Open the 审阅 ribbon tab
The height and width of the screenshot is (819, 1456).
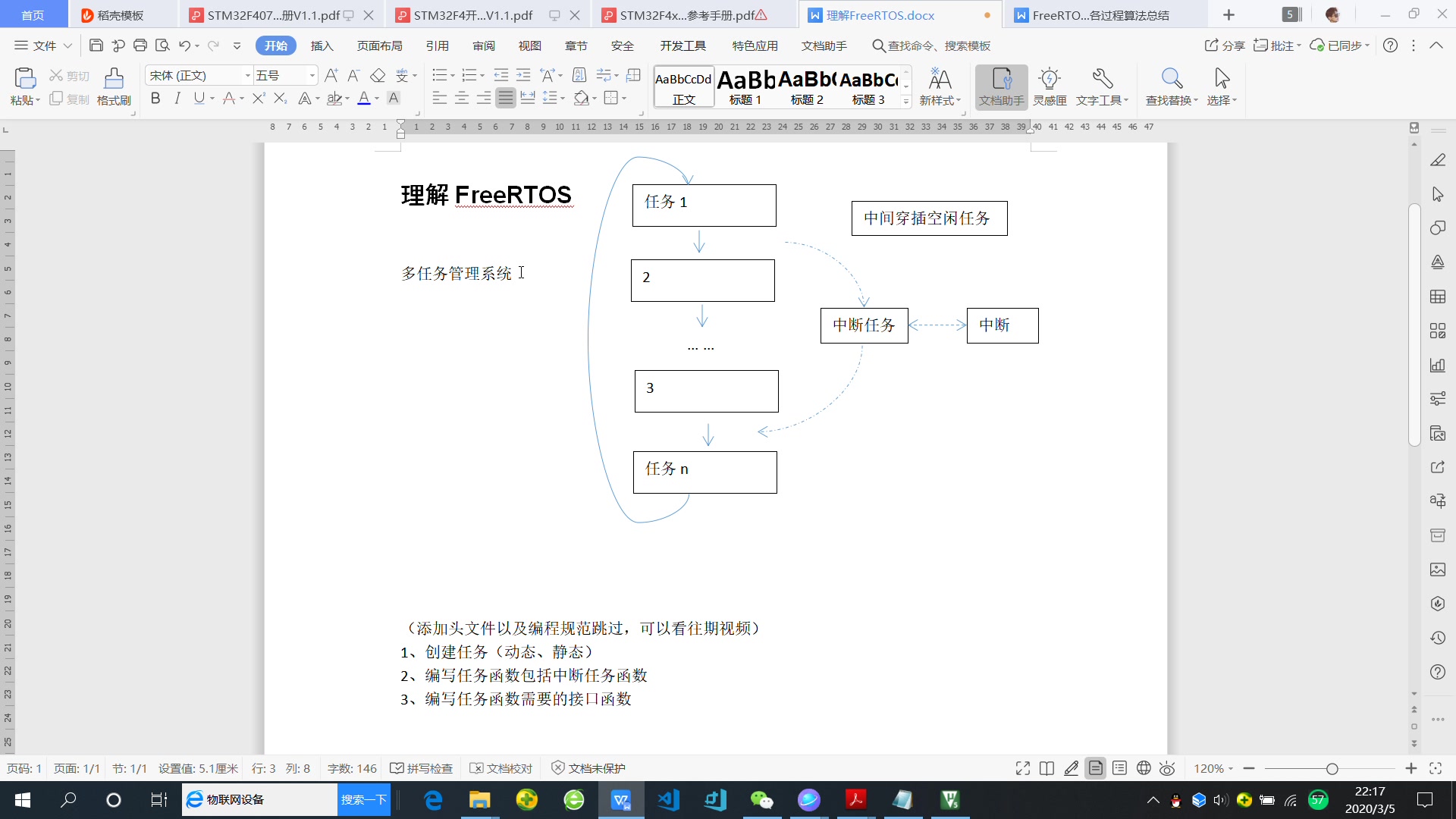pyautogui.click(x=484, y=45)
